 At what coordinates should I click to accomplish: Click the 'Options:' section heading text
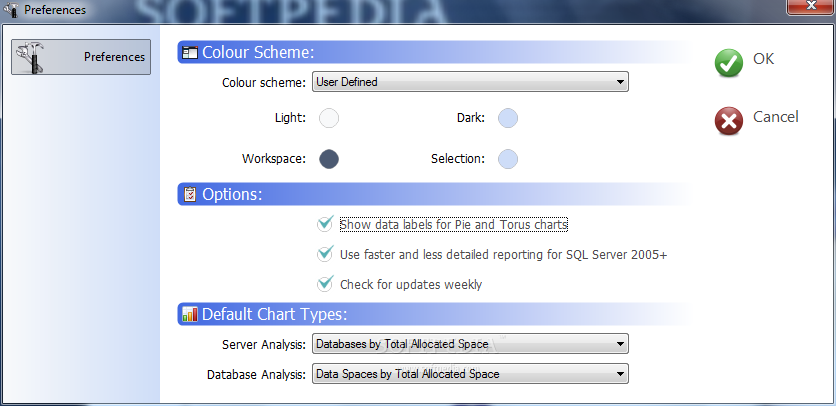(232, 194)
